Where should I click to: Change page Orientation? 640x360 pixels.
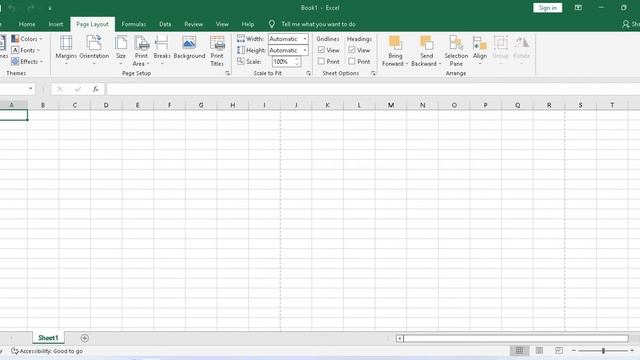click(94, 50)
